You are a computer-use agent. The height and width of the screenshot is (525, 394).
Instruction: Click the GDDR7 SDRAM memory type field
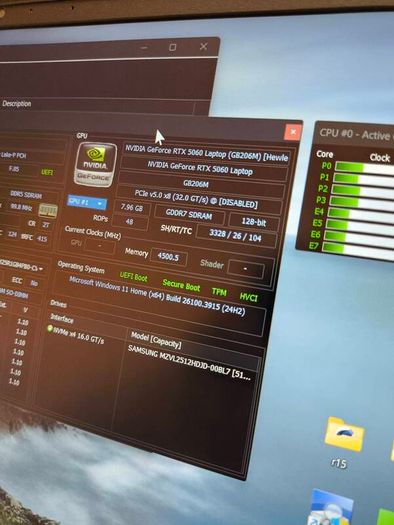click(189, 215)
